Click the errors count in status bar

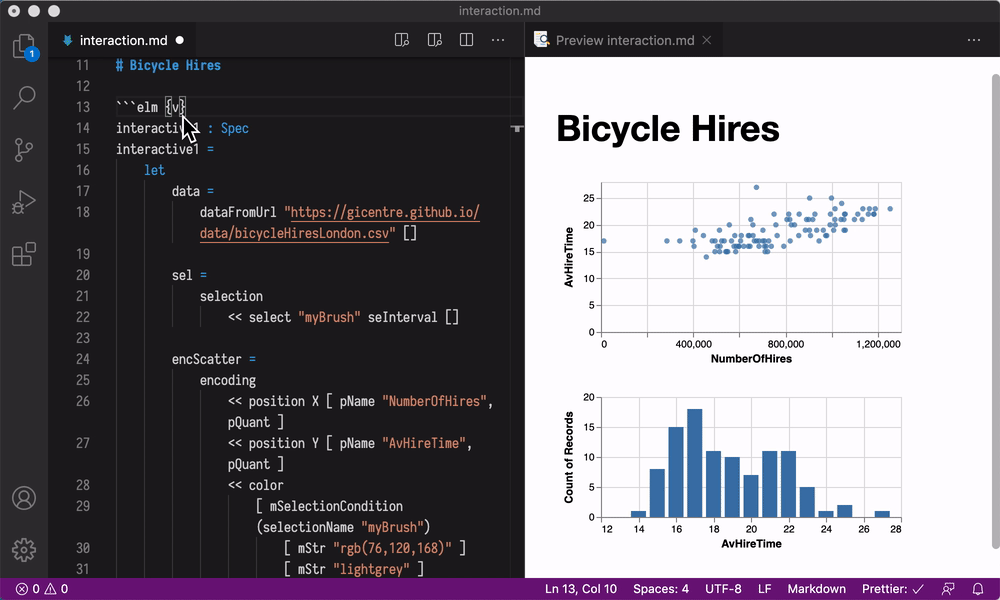(x=27, y=589)
